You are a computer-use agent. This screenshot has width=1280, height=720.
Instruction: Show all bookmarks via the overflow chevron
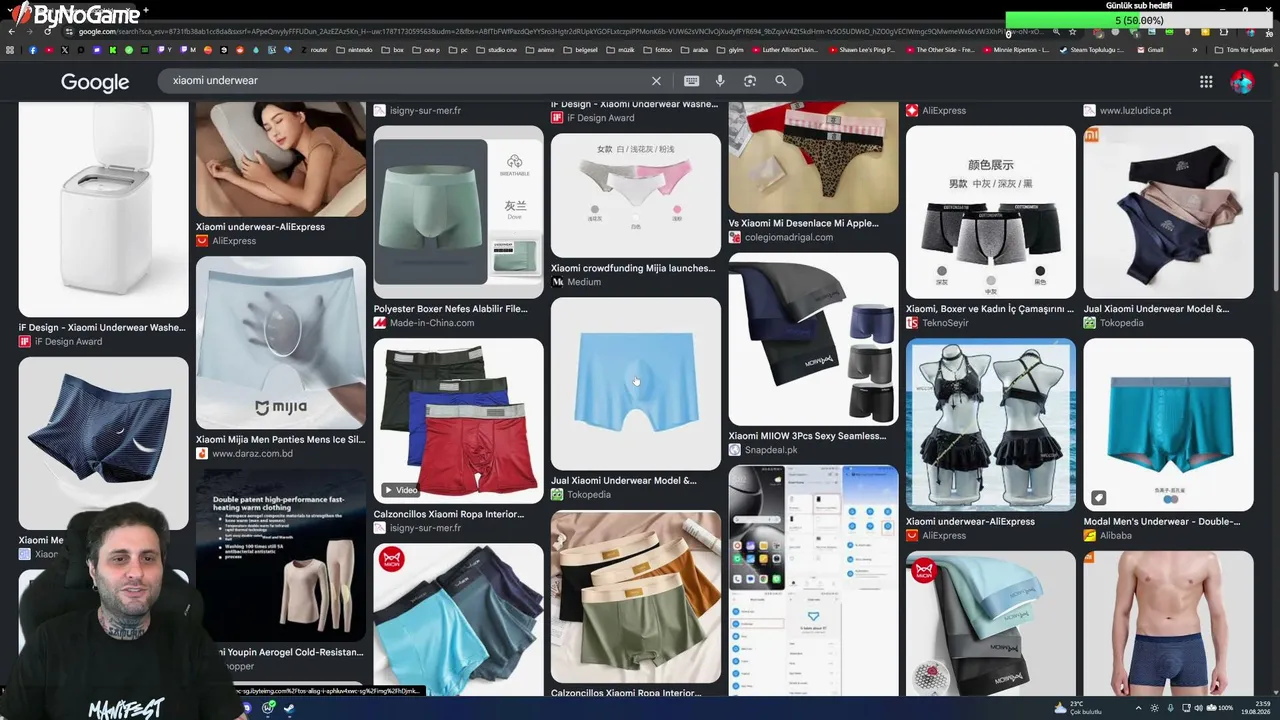click(x=1195, y=50)
